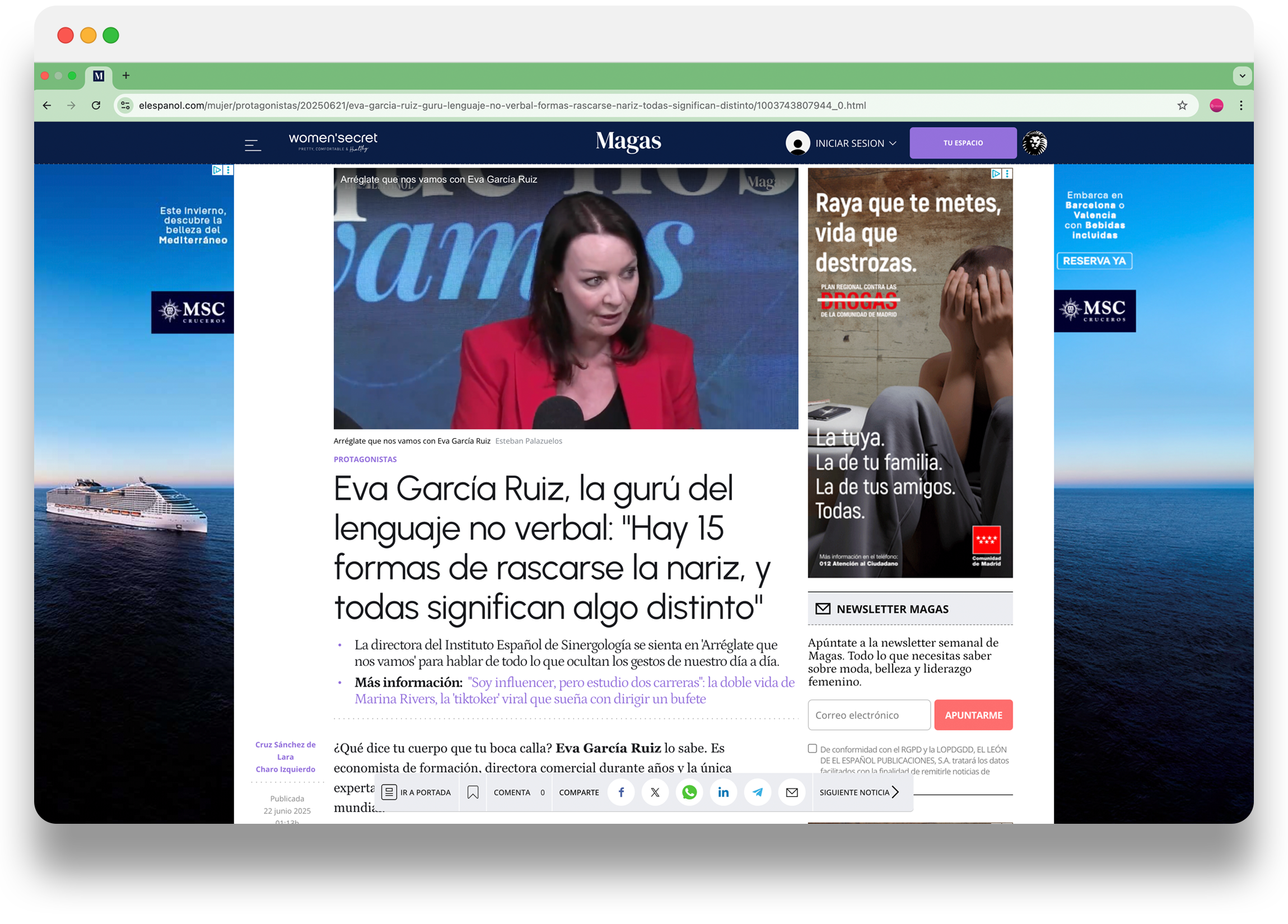Click the right MSC Cruceros logo
The height and width of the screenshot is (924, 1288).
(1094, 311)
